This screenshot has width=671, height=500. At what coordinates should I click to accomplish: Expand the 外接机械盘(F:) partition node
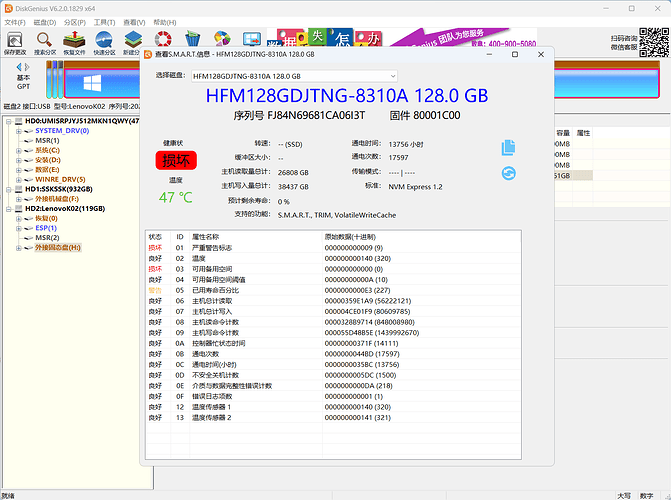click(x=18, y=199)
